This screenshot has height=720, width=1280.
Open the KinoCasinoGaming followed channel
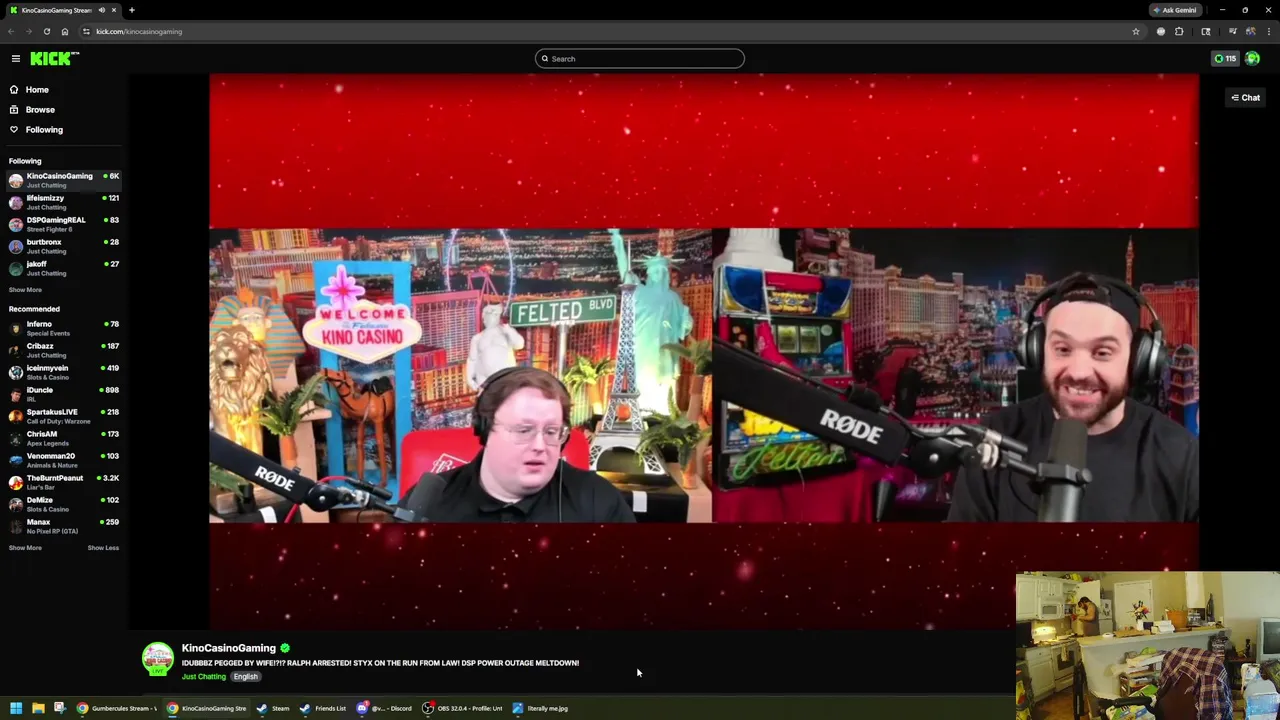(x=64, y=180)
